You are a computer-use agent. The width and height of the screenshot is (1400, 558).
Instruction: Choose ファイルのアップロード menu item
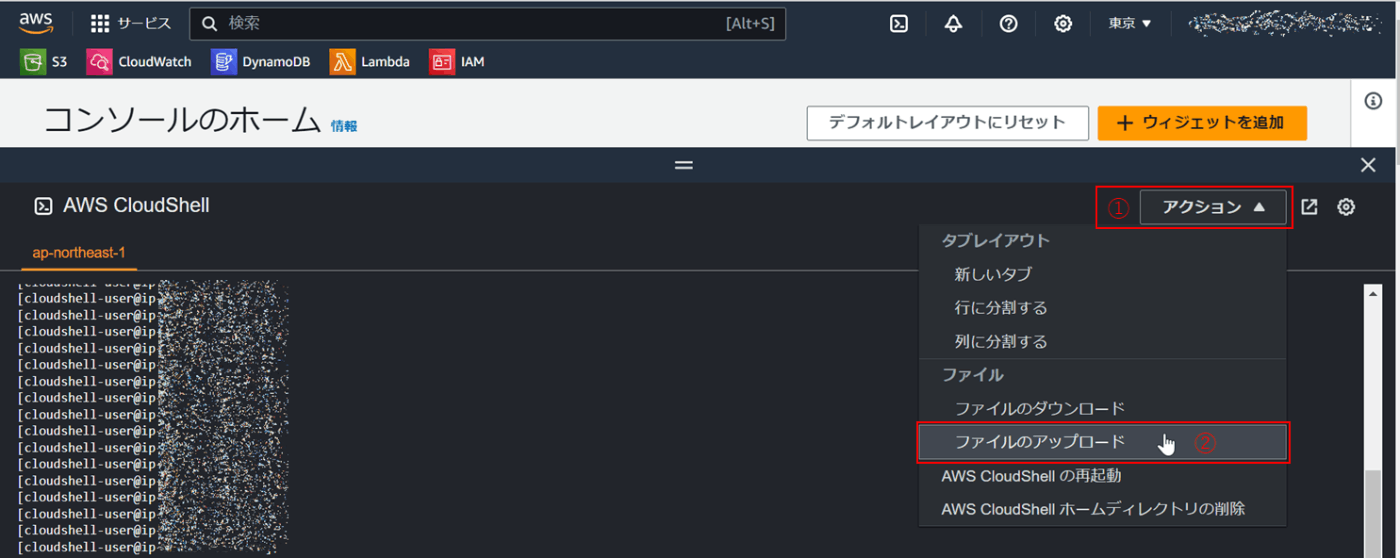tap(1102, 442)
